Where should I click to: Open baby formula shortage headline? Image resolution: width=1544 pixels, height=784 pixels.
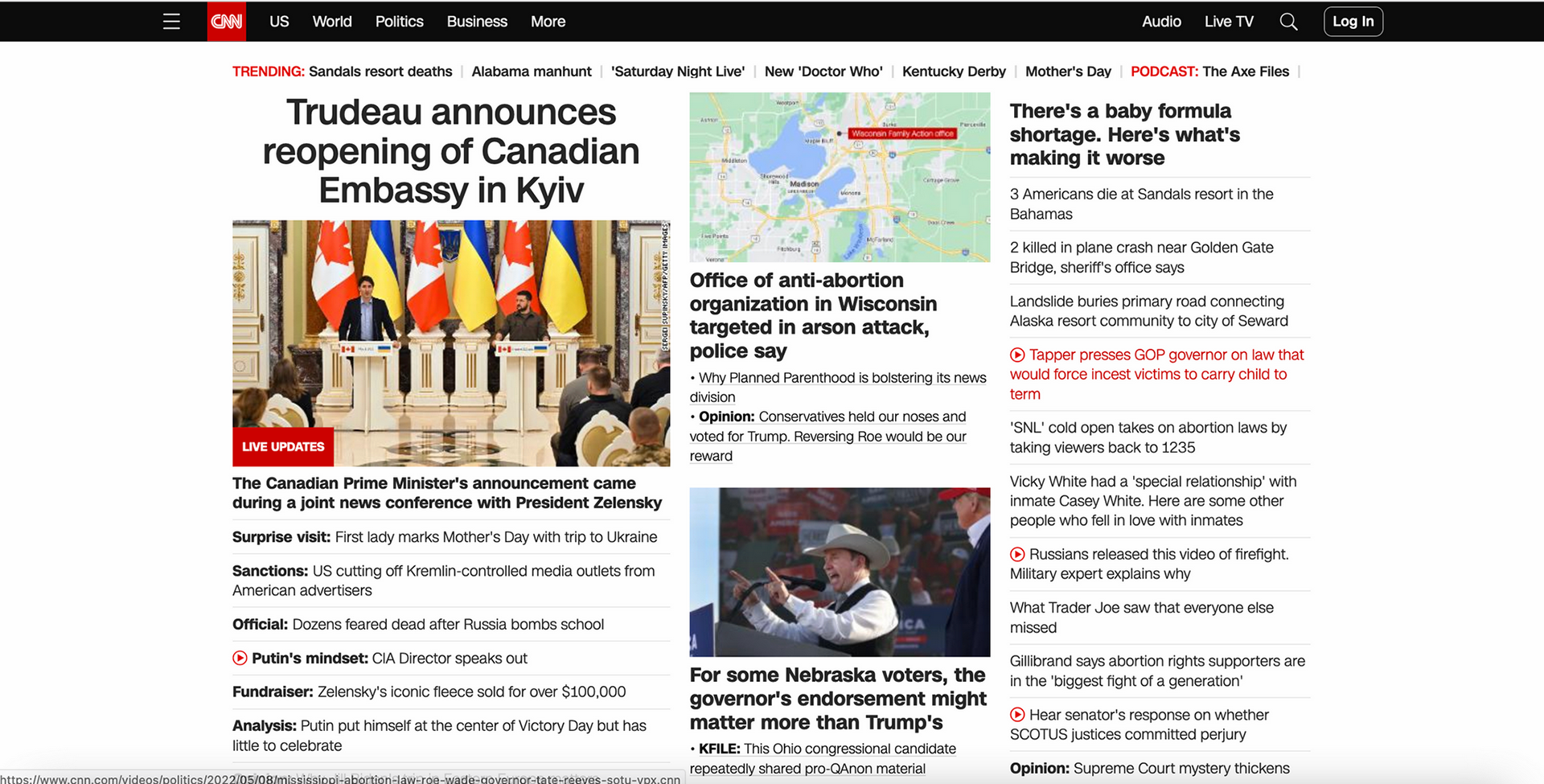tap(1125, 134)
